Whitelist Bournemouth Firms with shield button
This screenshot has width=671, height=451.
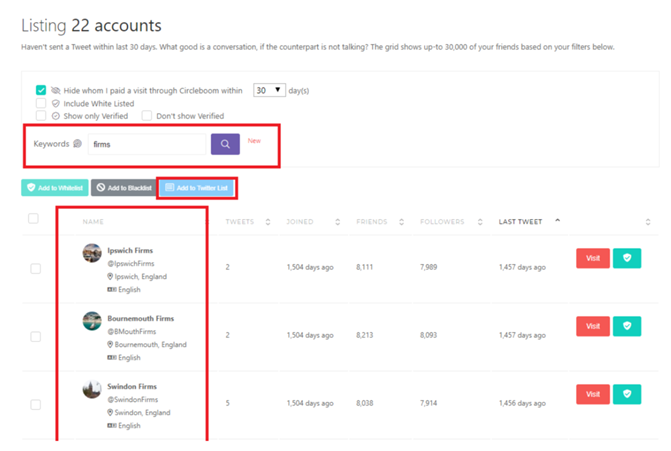[x=627, y=326]
